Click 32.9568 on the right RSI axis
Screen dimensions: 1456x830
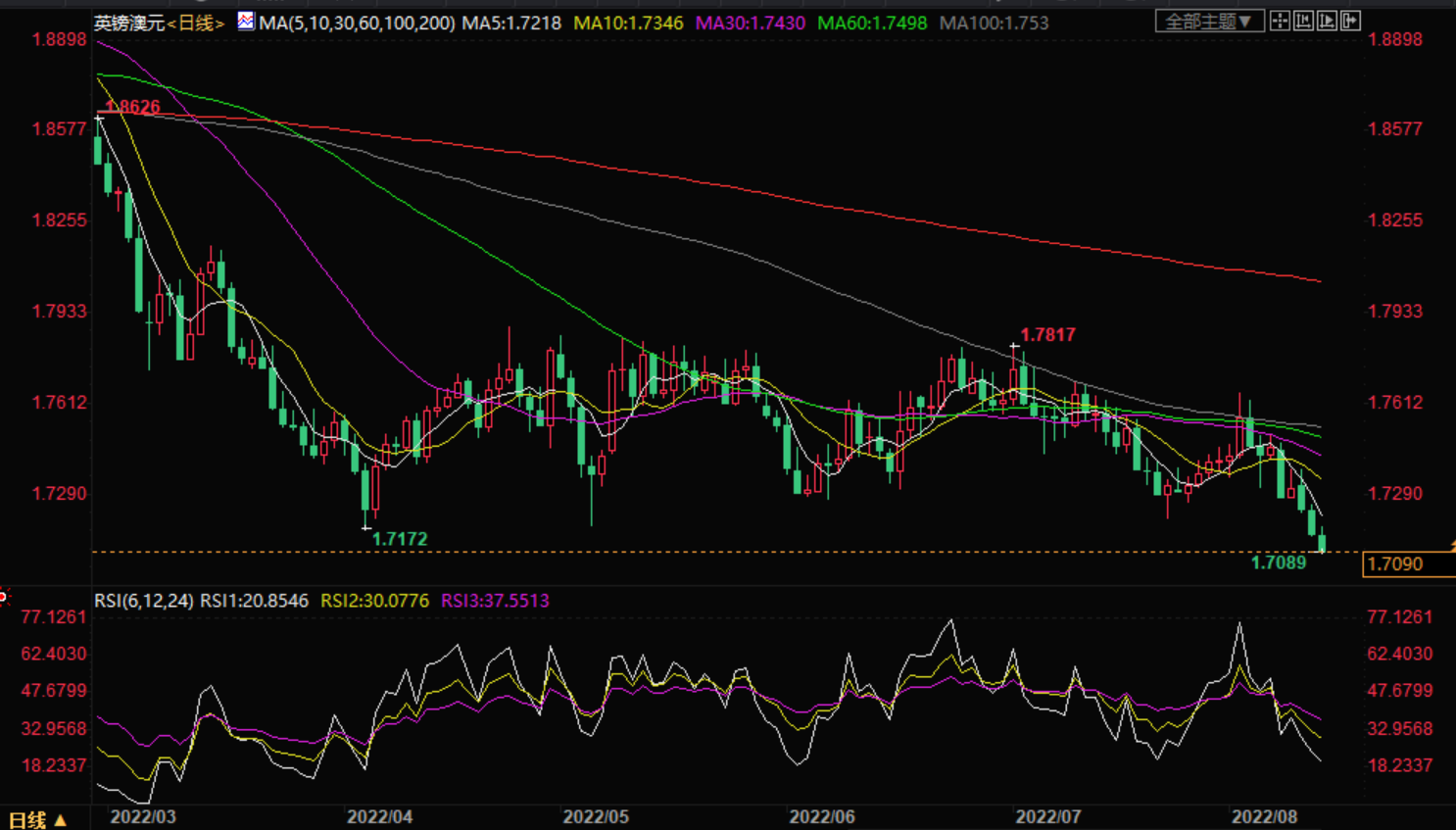tap(1400, 728)
